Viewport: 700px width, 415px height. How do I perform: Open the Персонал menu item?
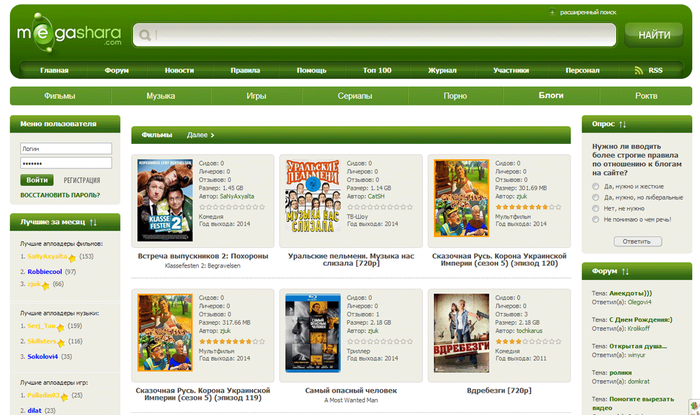583,71
